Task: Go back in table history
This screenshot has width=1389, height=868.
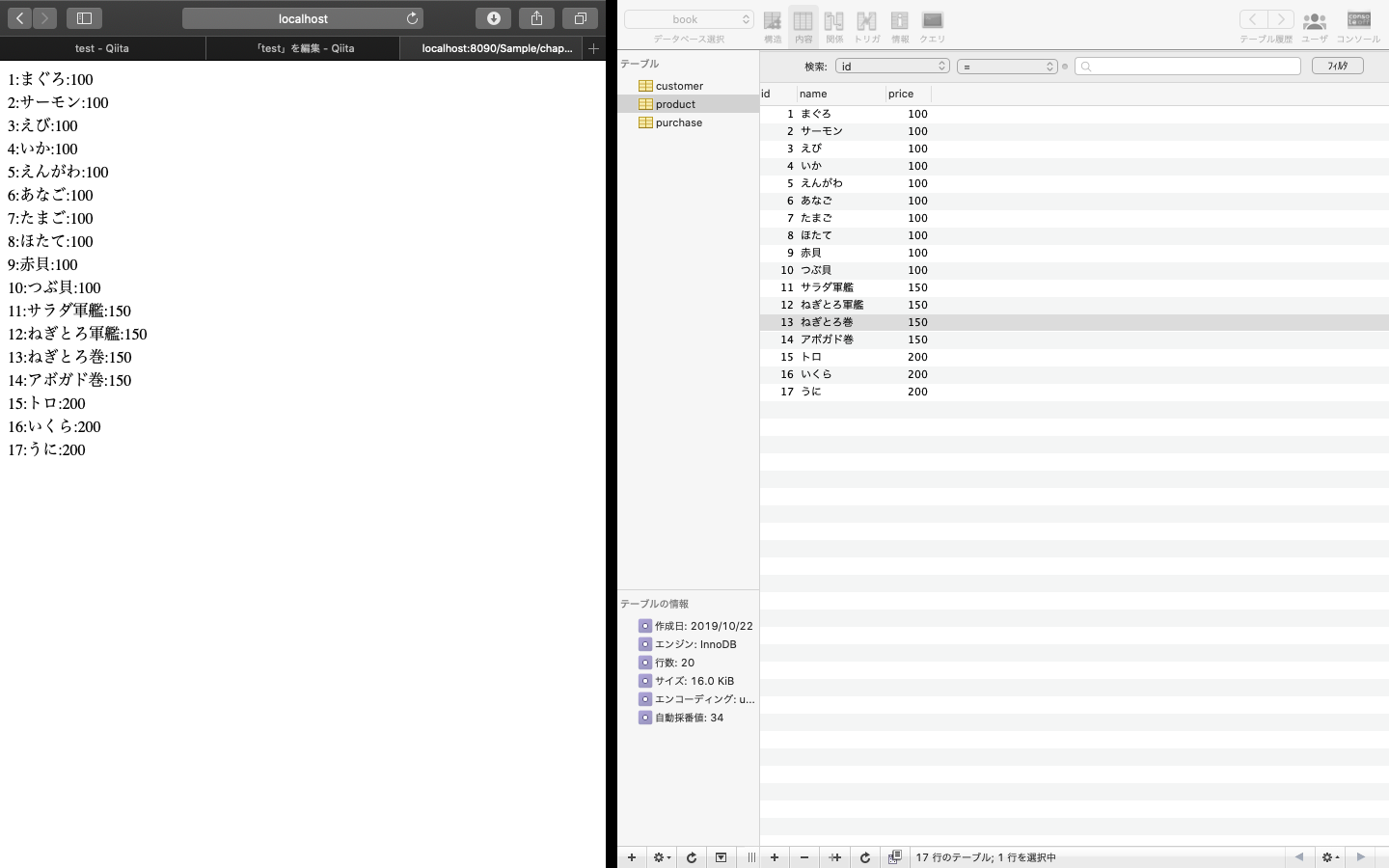Action: click(x=1252, y=19)
